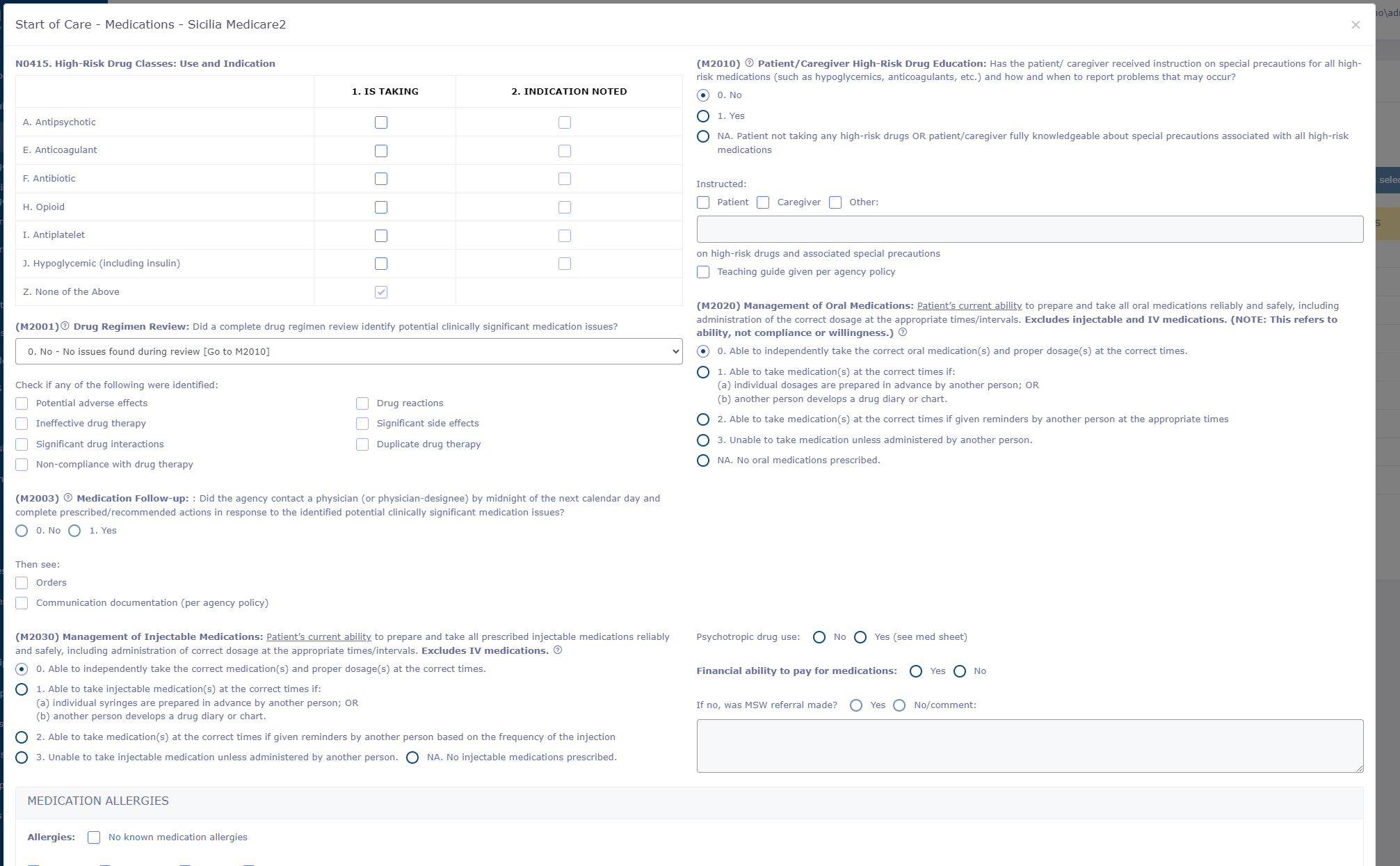The image size is (1400, 866).
Task: Open help icon next to M2001 Drug Regimen Review
Action: tap(65, 326)
